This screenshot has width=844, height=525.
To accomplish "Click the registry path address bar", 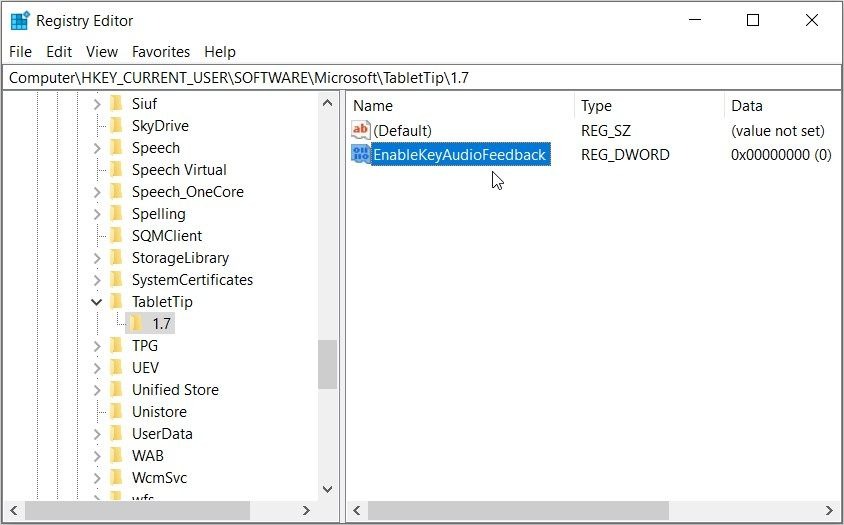I will [x=422, y=78].
